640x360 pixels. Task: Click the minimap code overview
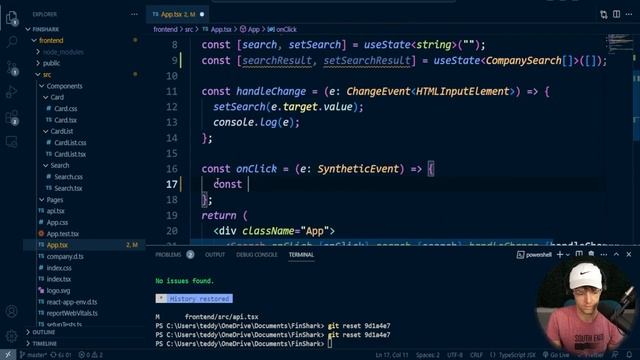[x=619, y=43]
